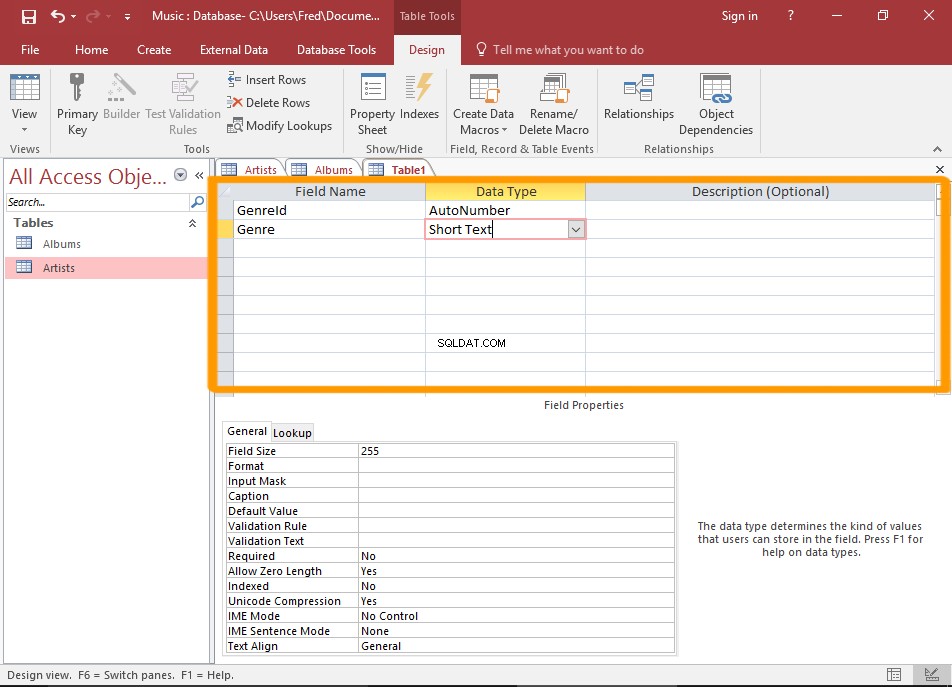952x687 pixels.
Task: Click the Caption property field
Action: pyautogui.click(x=516, y=496)
